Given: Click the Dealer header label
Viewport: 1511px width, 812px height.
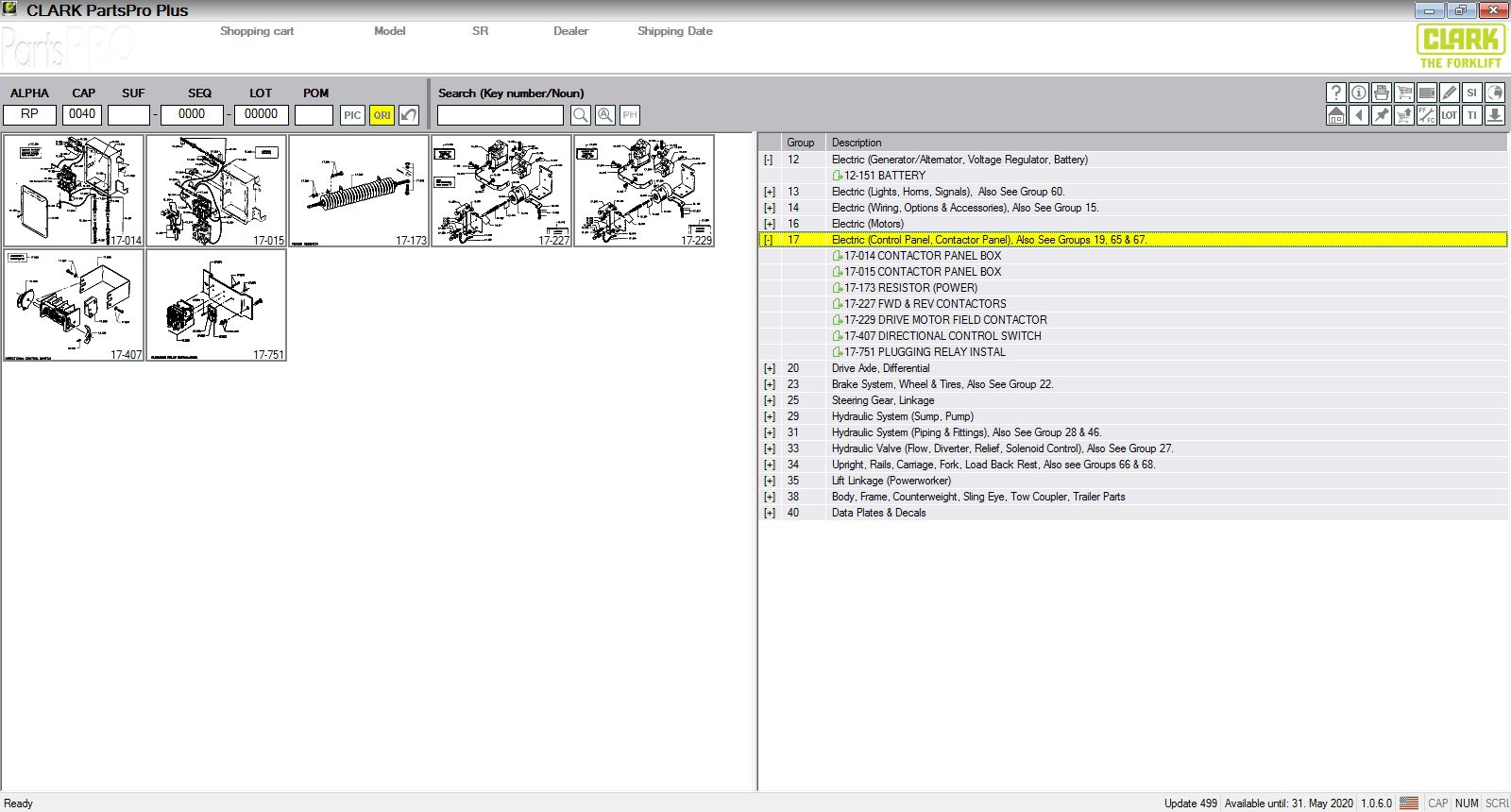Looking at the screenshot, I should pos(570,31).
